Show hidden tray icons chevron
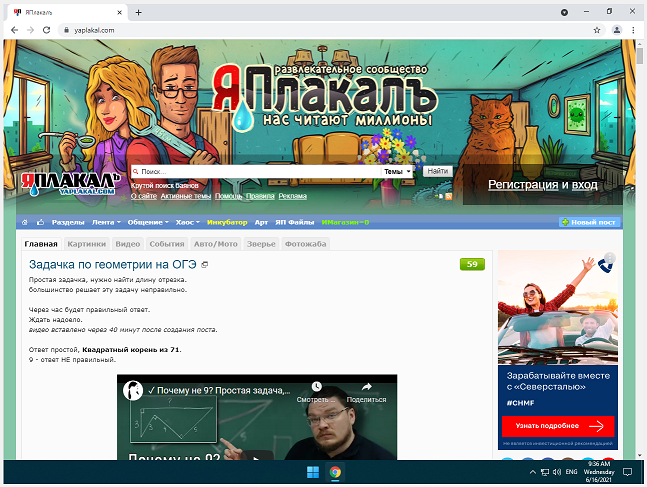Viewport: 647px width, 487px height. 533,472
